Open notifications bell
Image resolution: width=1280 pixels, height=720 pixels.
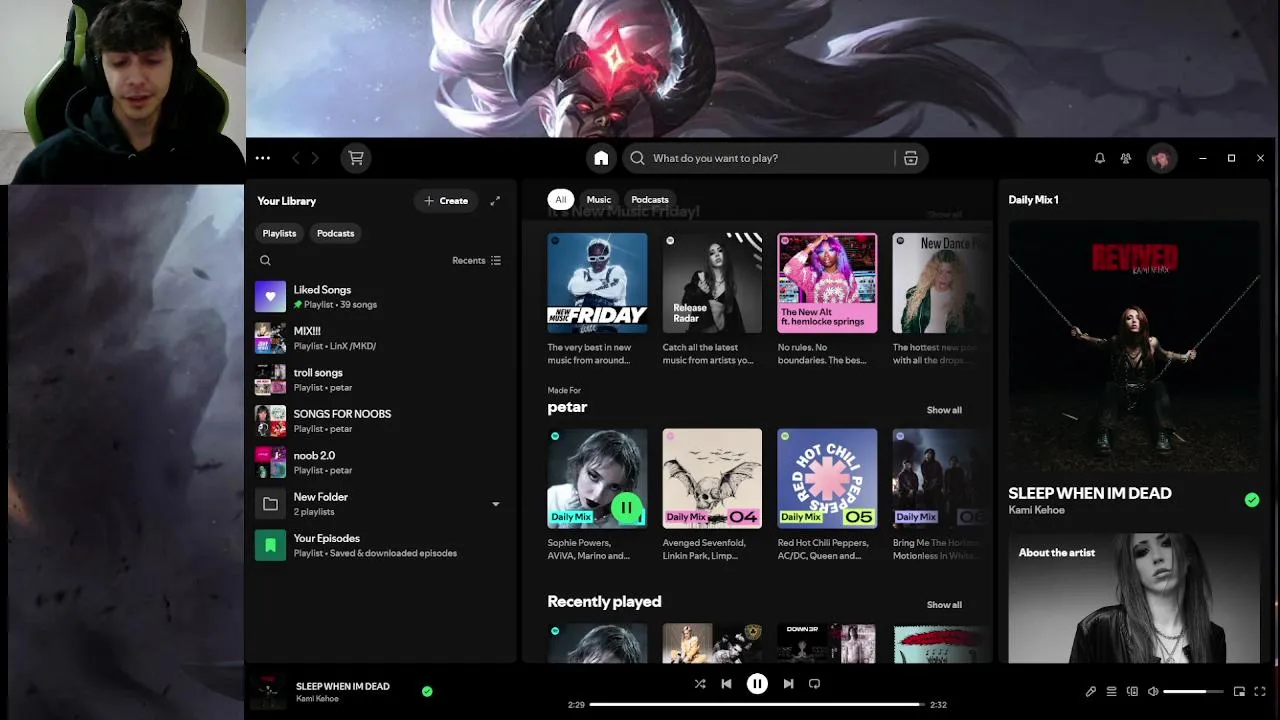pos(1100,158)
